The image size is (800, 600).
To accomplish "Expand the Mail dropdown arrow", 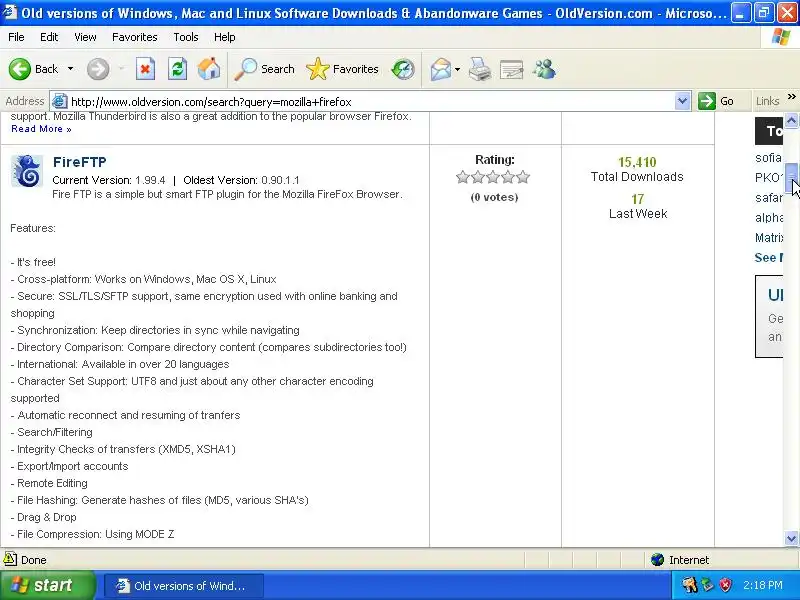I will (x=458, y=69).
